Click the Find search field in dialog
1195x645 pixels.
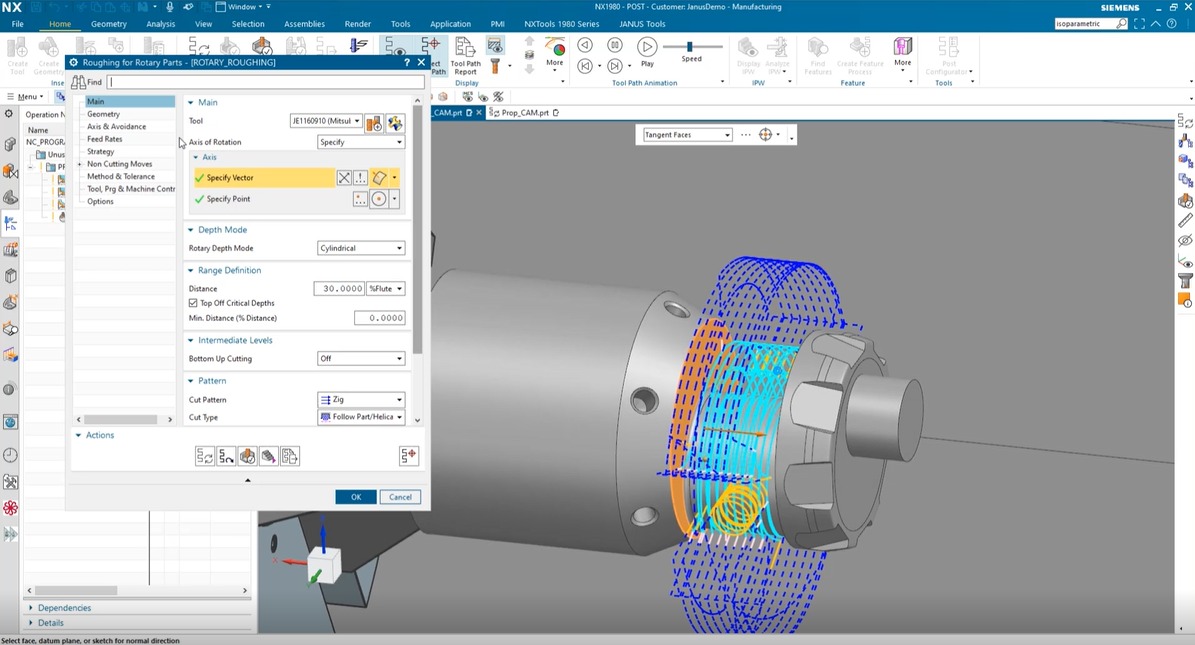click(266, 82)
